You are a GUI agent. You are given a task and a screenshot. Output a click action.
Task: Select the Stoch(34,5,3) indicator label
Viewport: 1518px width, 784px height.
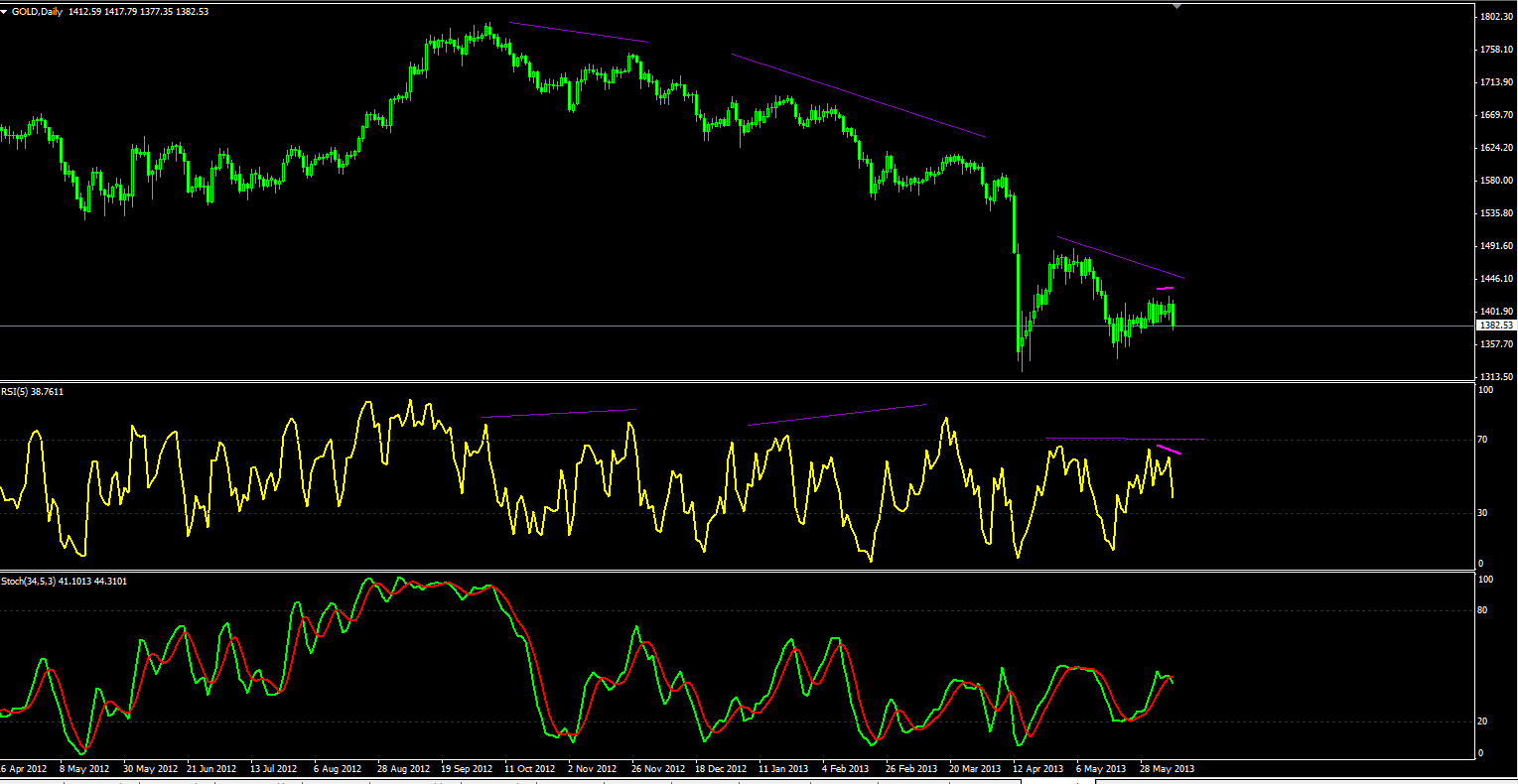tap(64, 581)
